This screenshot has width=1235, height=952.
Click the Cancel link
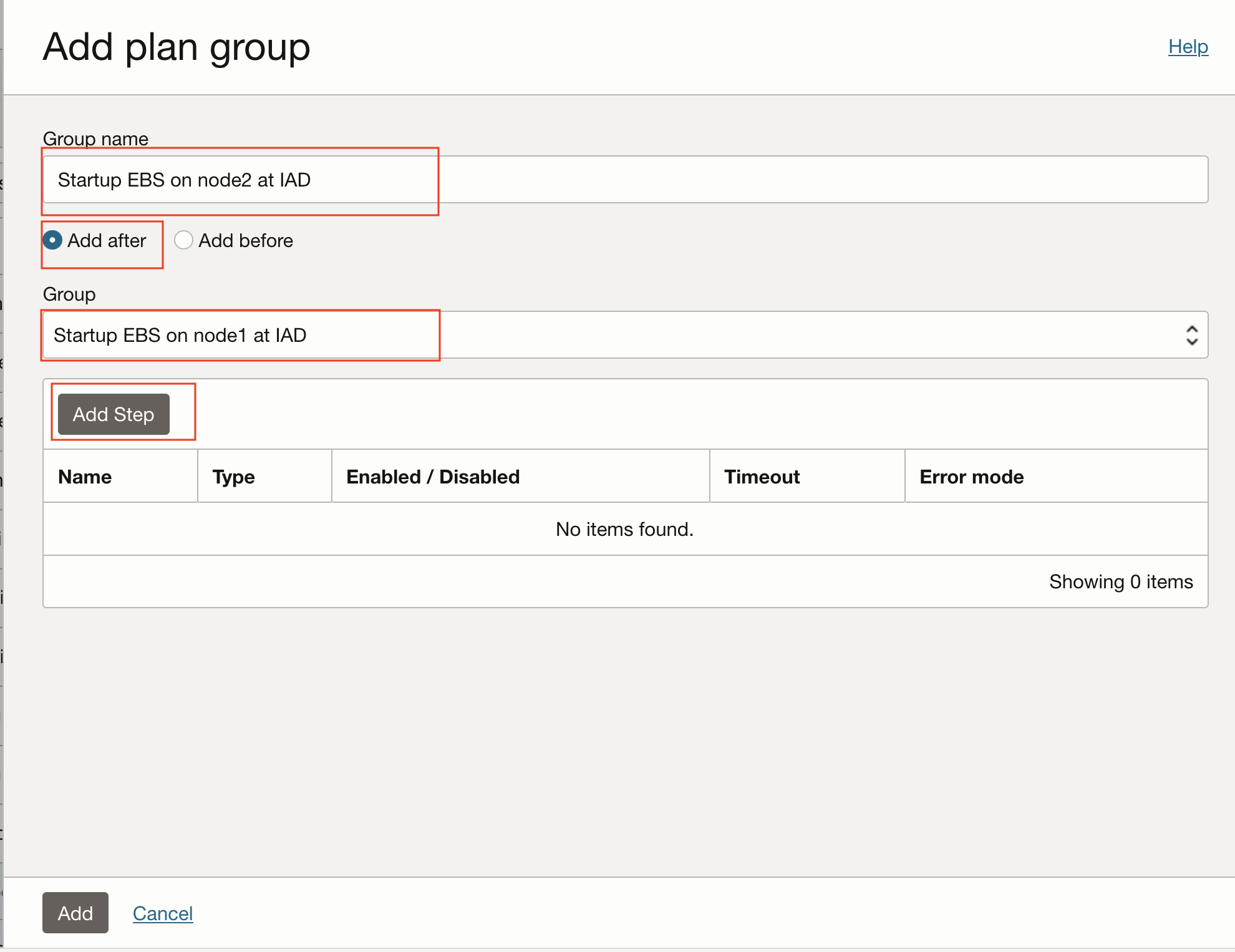pos(163,913)
